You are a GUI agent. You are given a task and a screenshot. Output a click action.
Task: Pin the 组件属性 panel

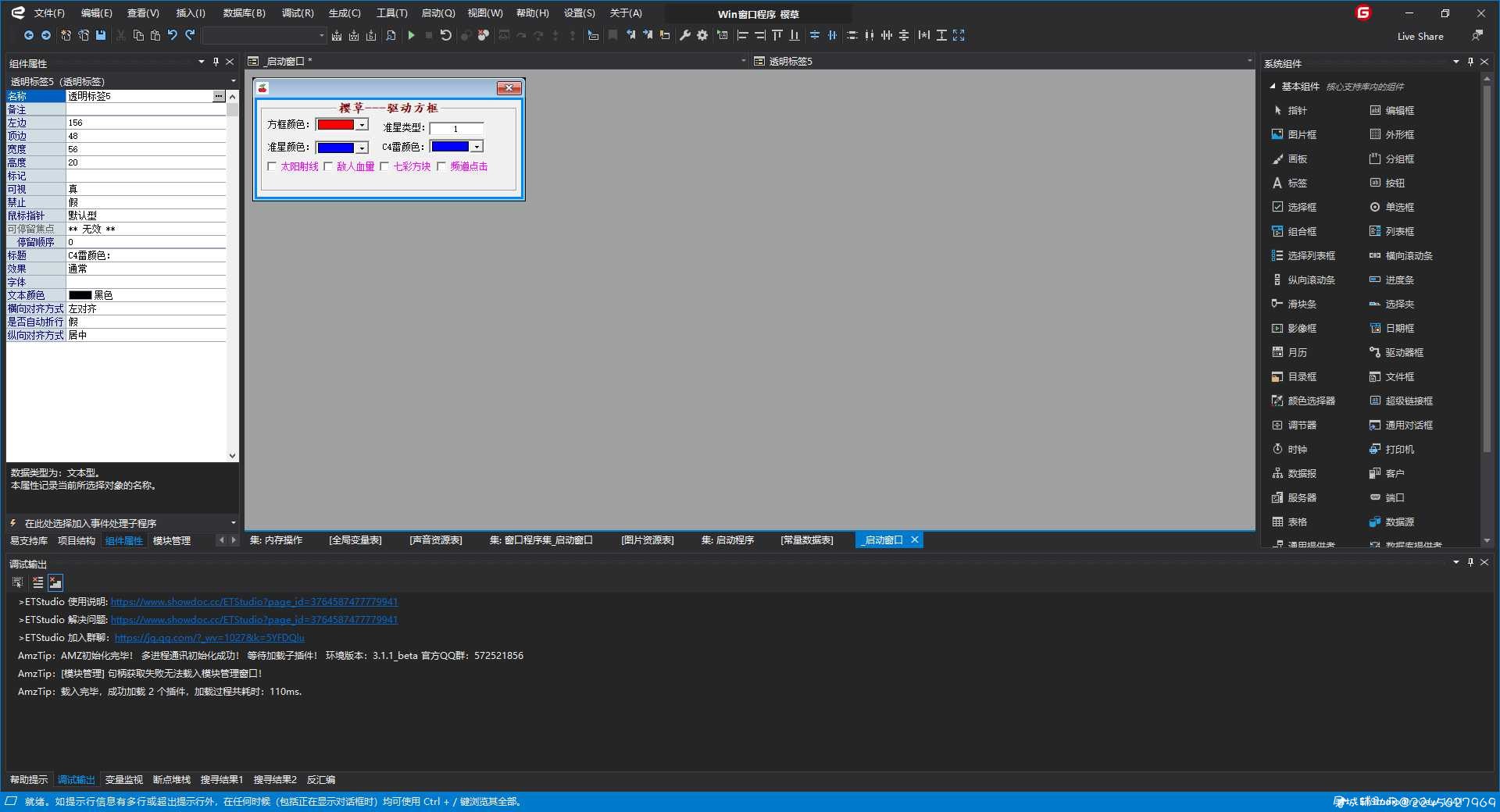[216, 62]
